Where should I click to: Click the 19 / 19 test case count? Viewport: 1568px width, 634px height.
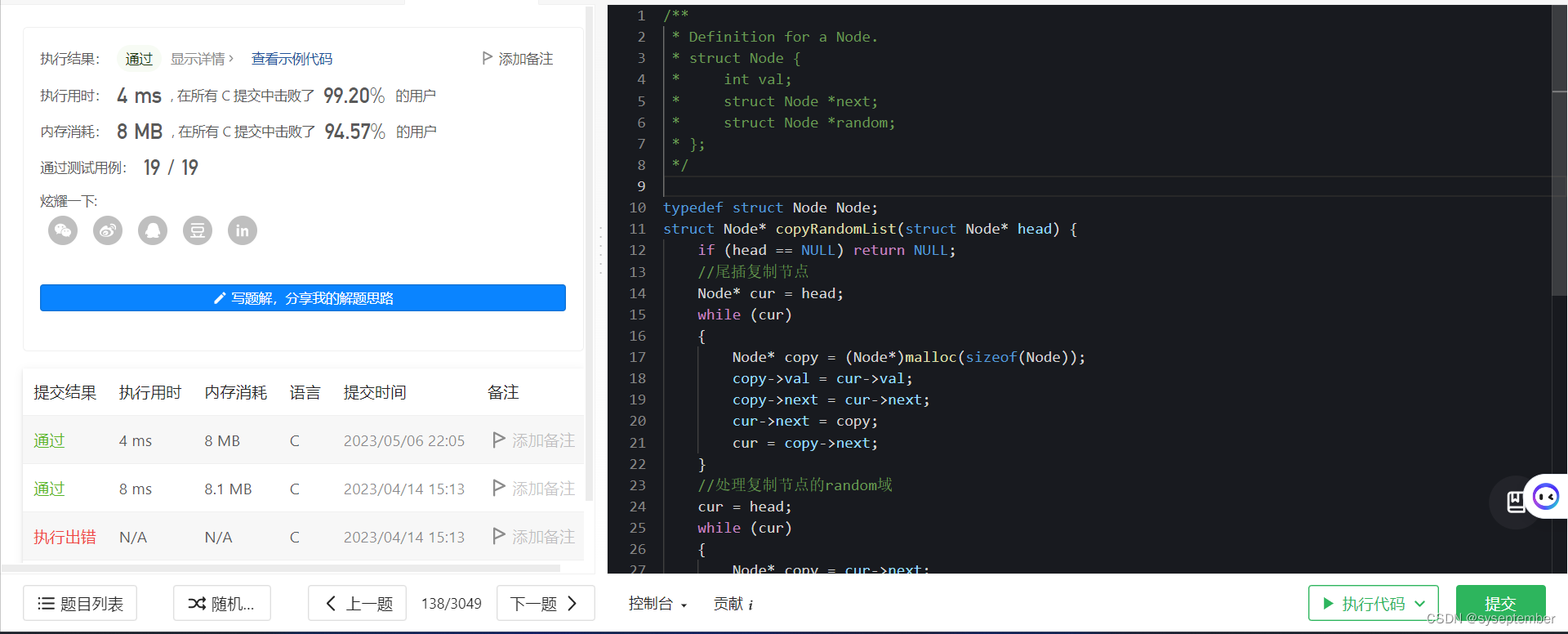coord(171,167)
